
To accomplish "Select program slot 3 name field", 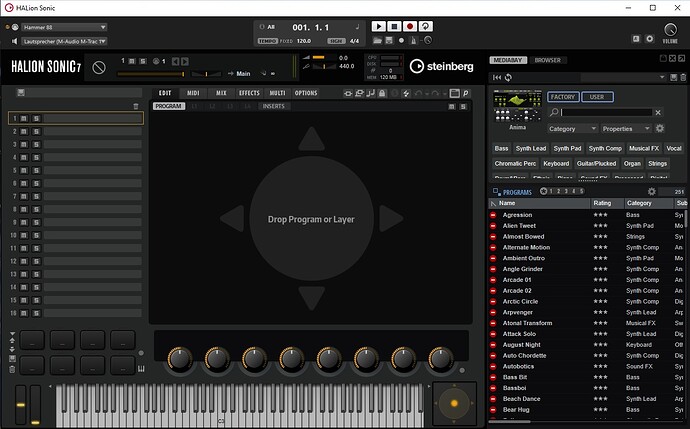I will (x=93, y=144).
